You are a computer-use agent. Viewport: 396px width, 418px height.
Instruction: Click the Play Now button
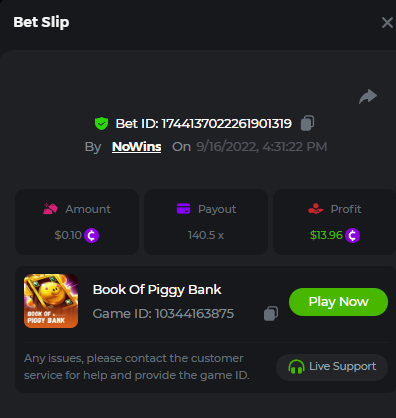point(338,302)
